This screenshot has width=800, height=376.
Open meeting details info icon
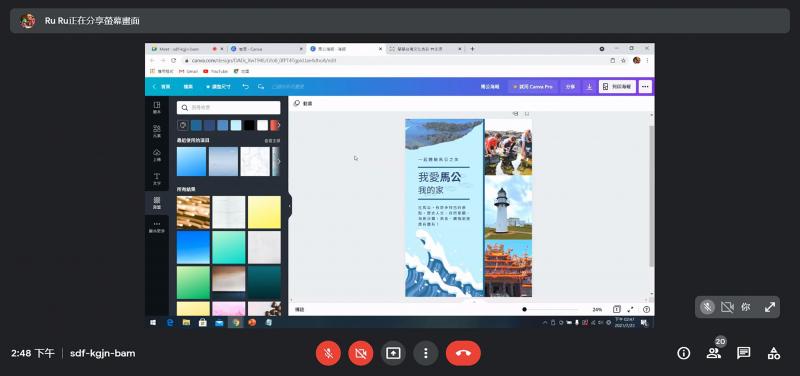point(684,353)
